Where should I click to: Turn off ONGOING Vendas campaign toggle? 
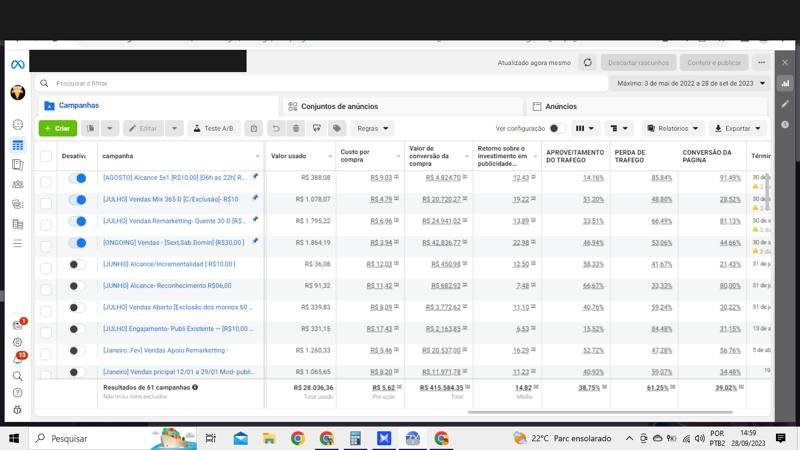click(x=78, y=243)
